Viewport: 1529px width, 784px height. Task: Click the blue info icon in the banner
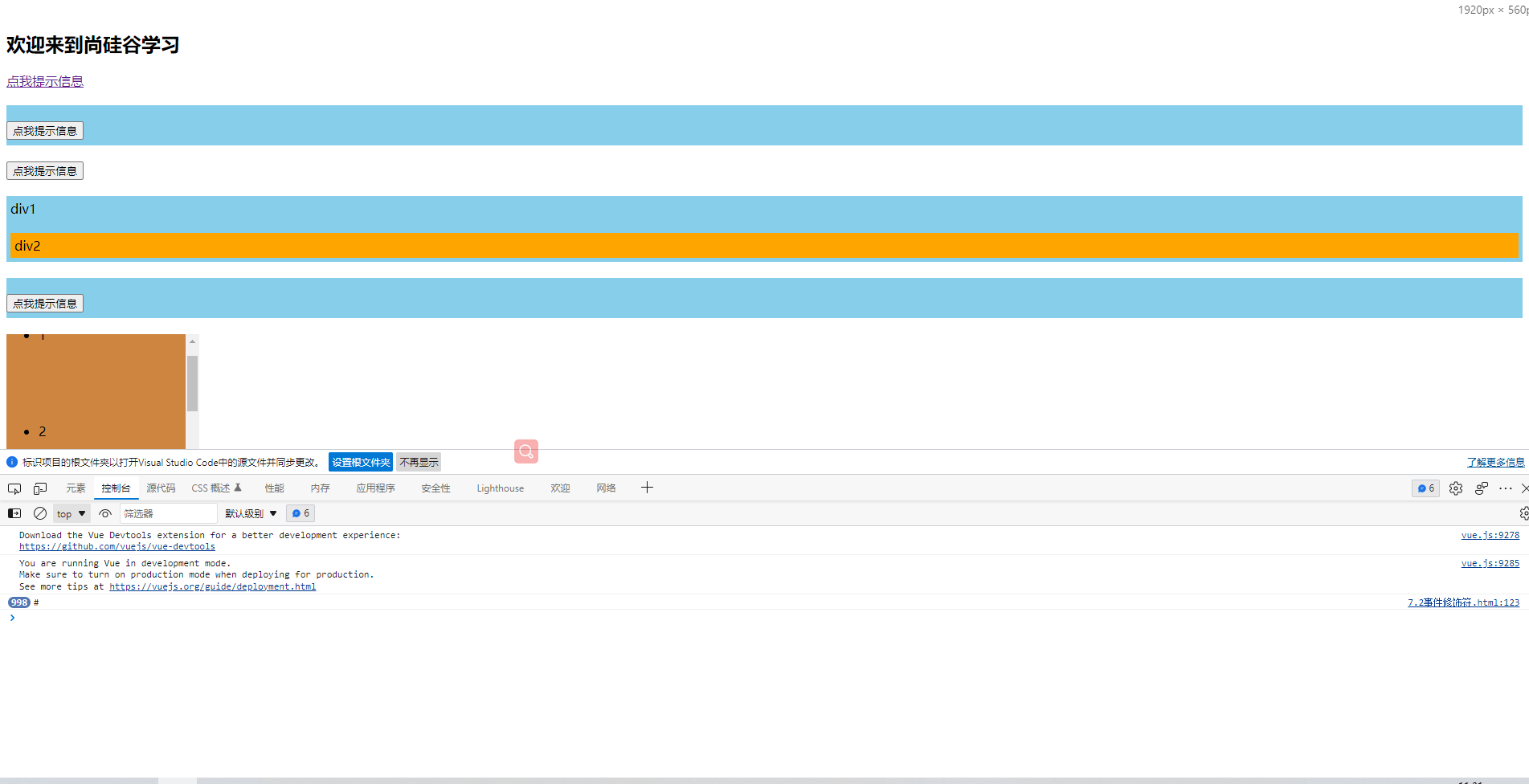coord(12,462)
